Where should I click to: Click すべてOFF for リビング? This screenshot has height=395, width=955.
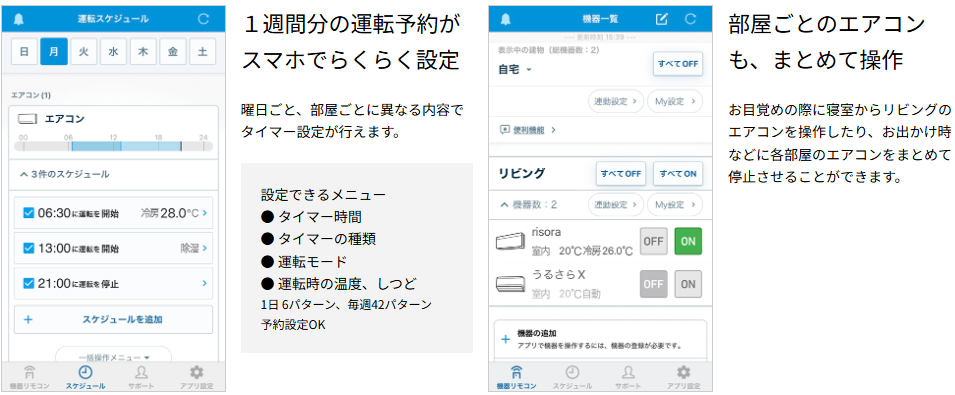coord(621,173)
